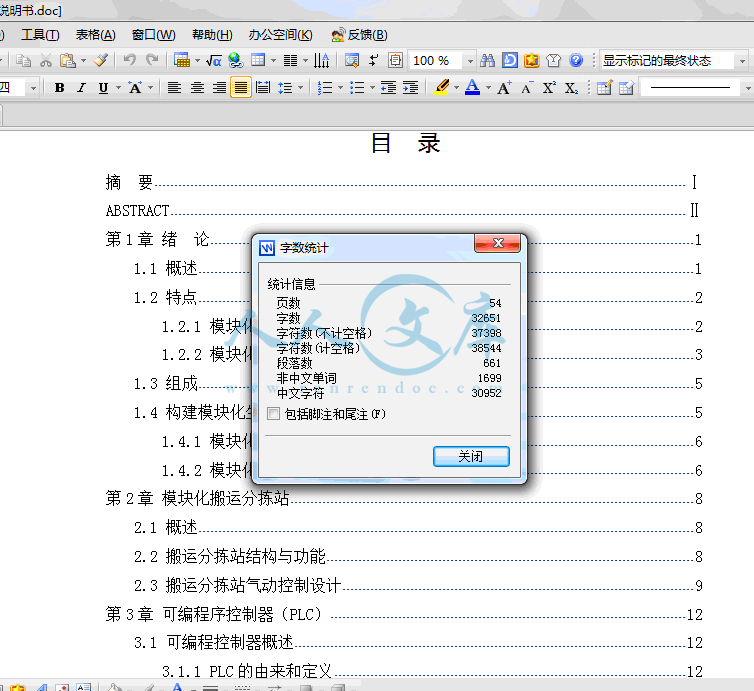
Task: Open the 窗口(W) menu
Action: (153, 35)
